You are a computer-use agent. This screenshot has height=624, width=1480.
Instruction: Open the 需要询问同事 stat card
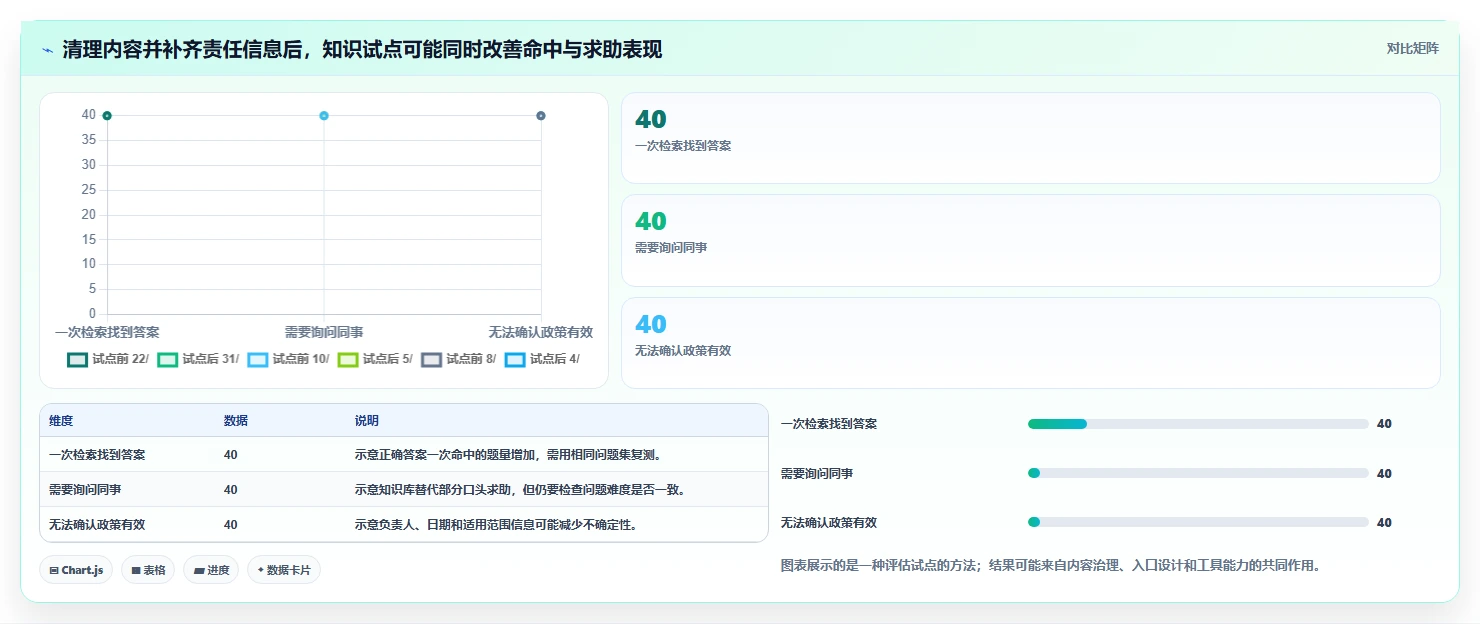(1031, 241)
